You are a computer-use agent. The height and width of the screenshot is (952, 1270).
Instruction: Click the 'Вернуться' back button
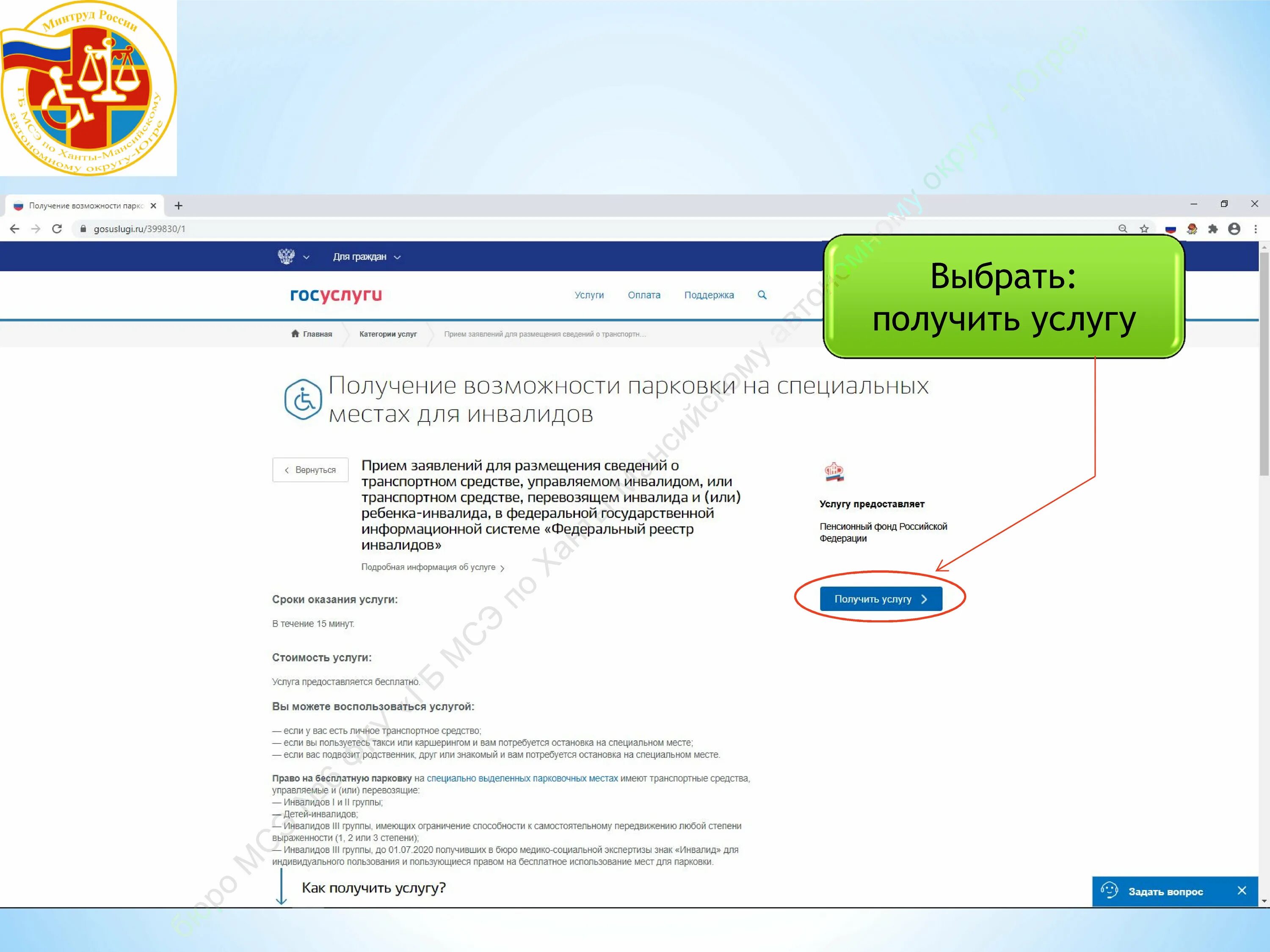310,470
